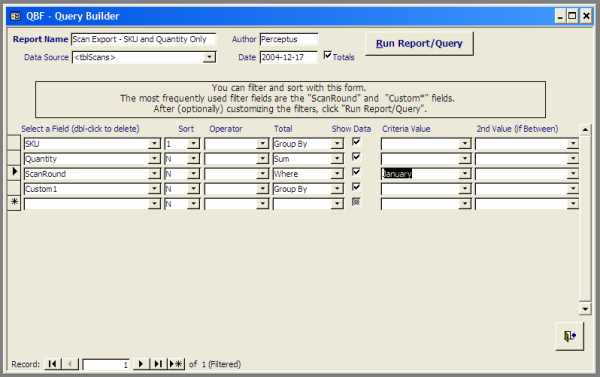
Task: Create new record navigation button
Action: click(x=176, y=364)
